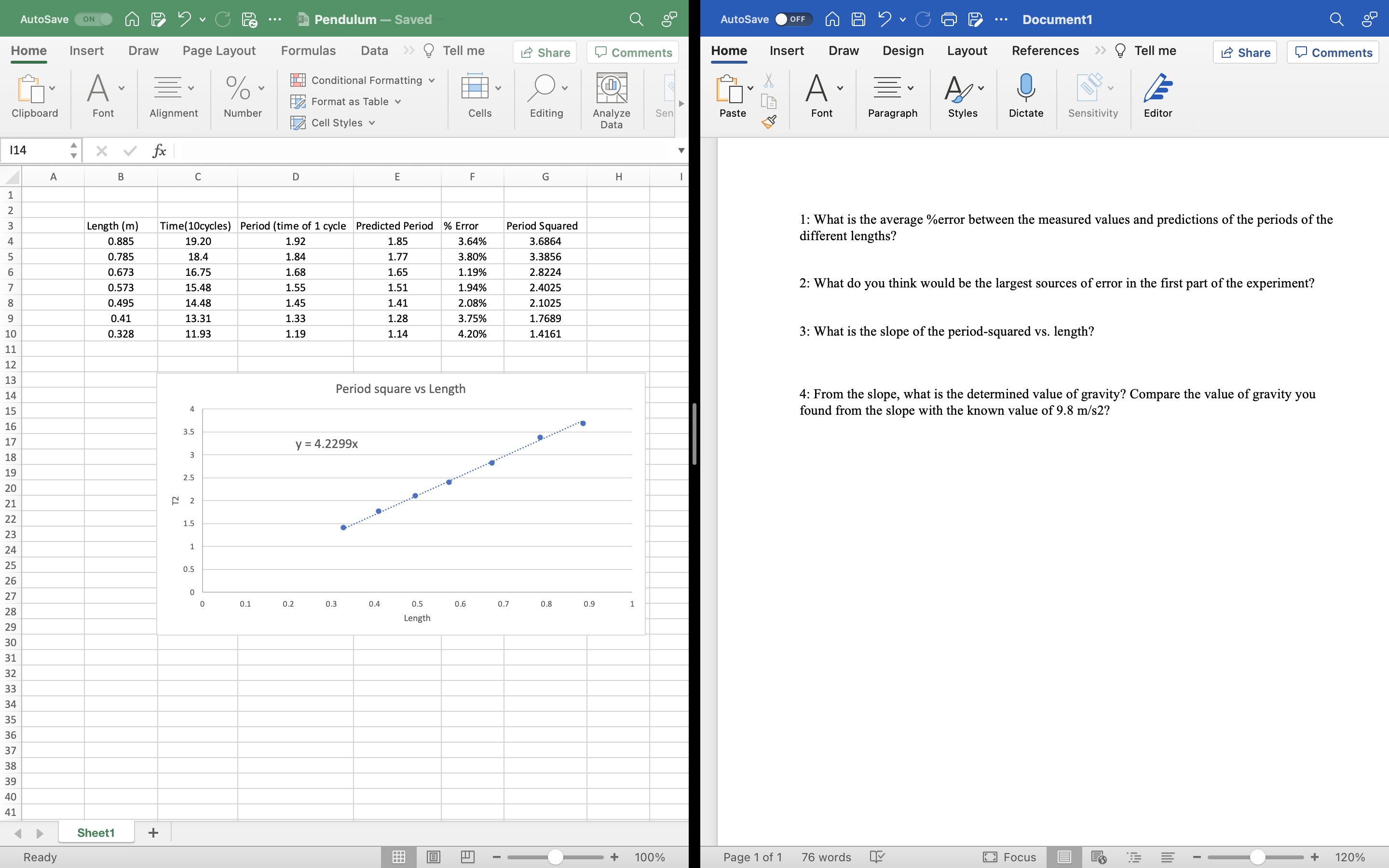Screen dimensions: 1389x868
Task: Expand the formula bar chevron
Action: [x=681, y=150]
